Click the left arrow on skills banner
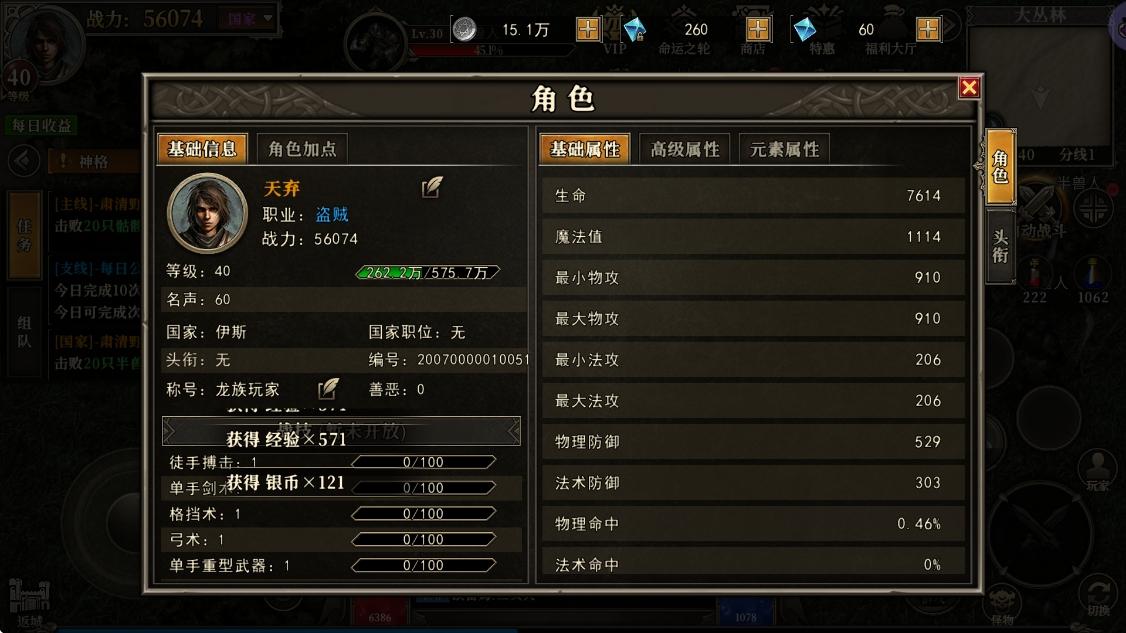 click(169, 431)
